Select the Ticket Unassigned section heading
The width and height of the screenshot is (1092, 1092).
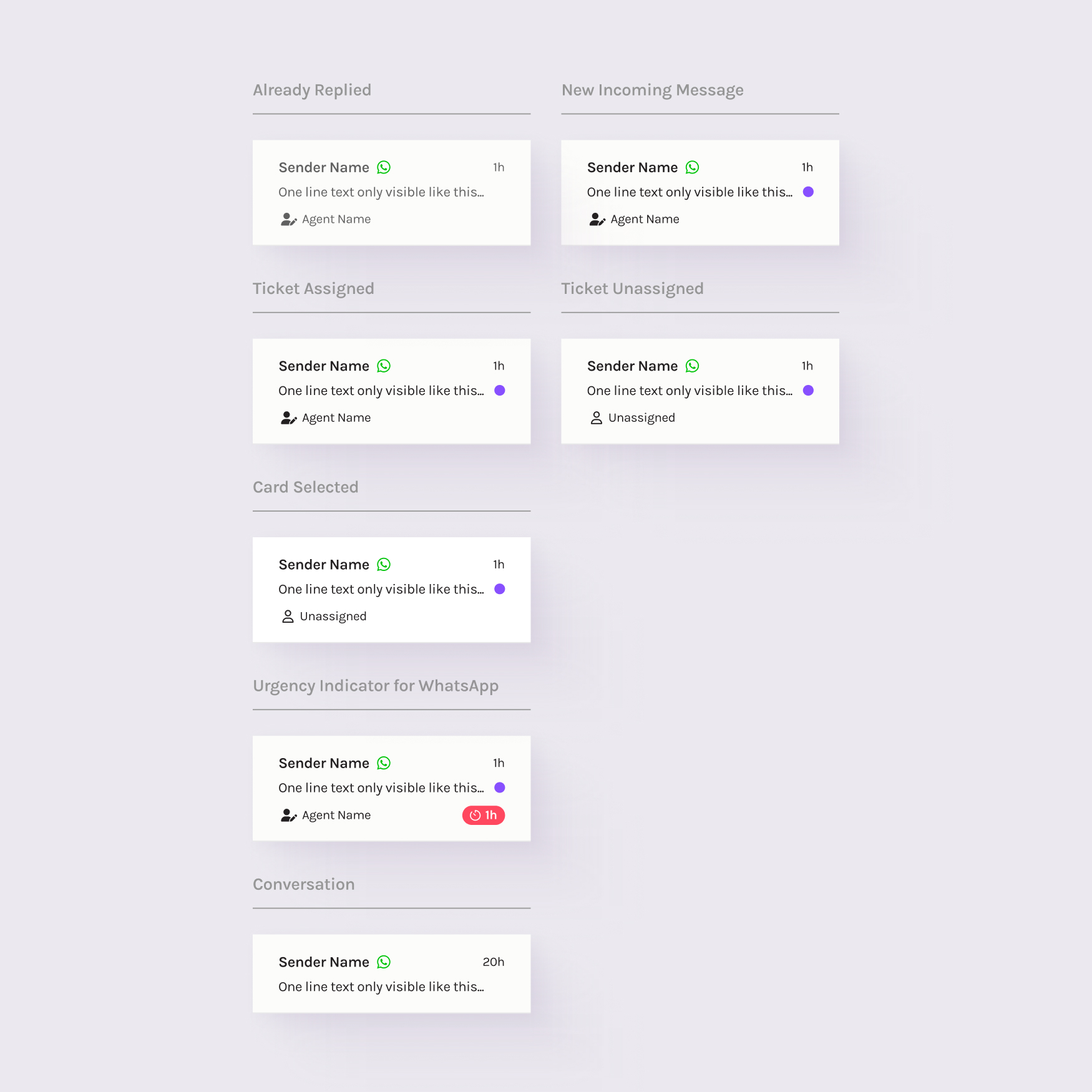coord(632,289)
